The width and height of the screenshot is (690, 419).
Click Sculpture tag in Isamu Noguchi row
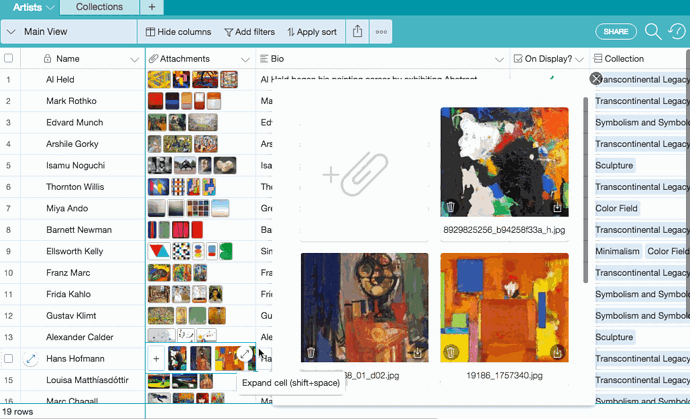tap(614, 165)
